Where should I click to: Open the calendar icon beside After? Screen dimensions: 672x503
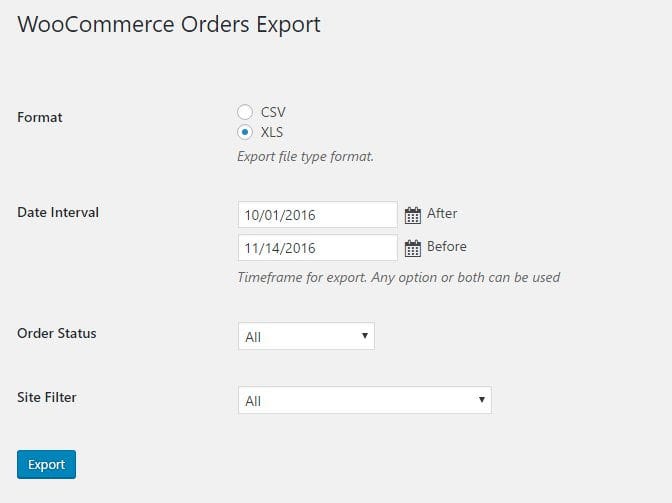click(413, 215)
